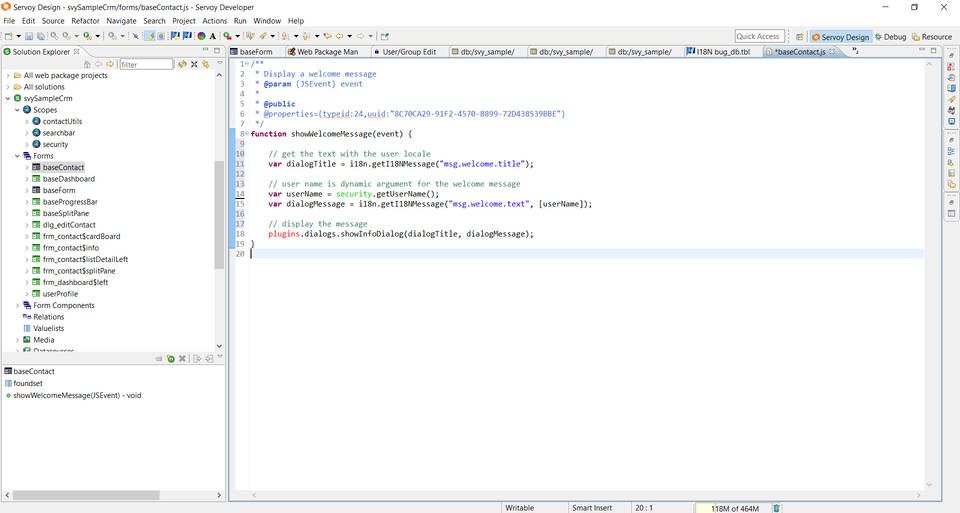Toggle Link with Editor in Solution Explorer

tap(205, 64)
